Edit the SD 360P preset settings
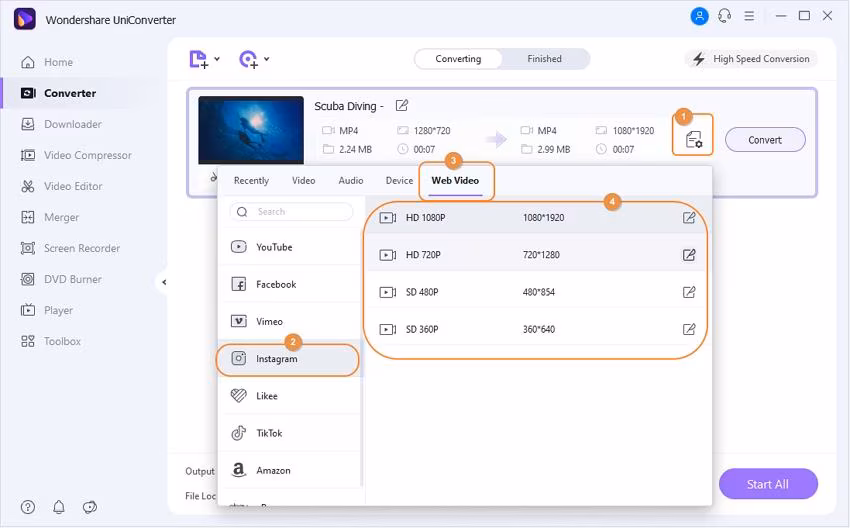 click(688, 329)
